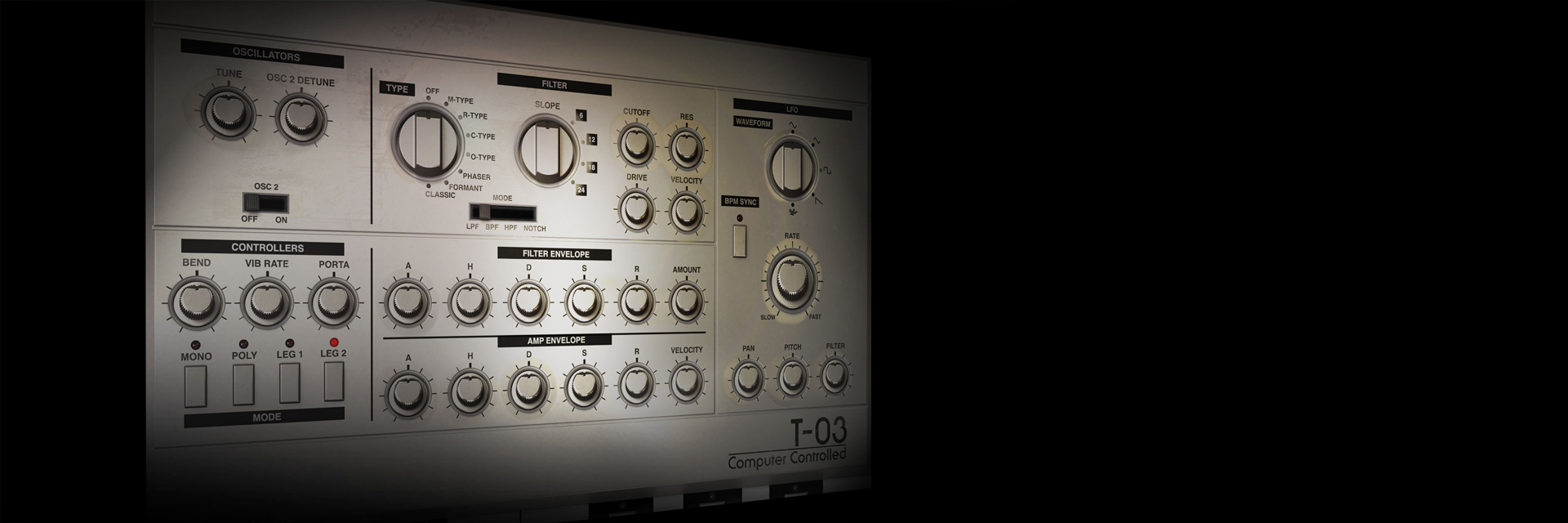Adjust the Amp Envelope H knob

(x=470, y=390)
